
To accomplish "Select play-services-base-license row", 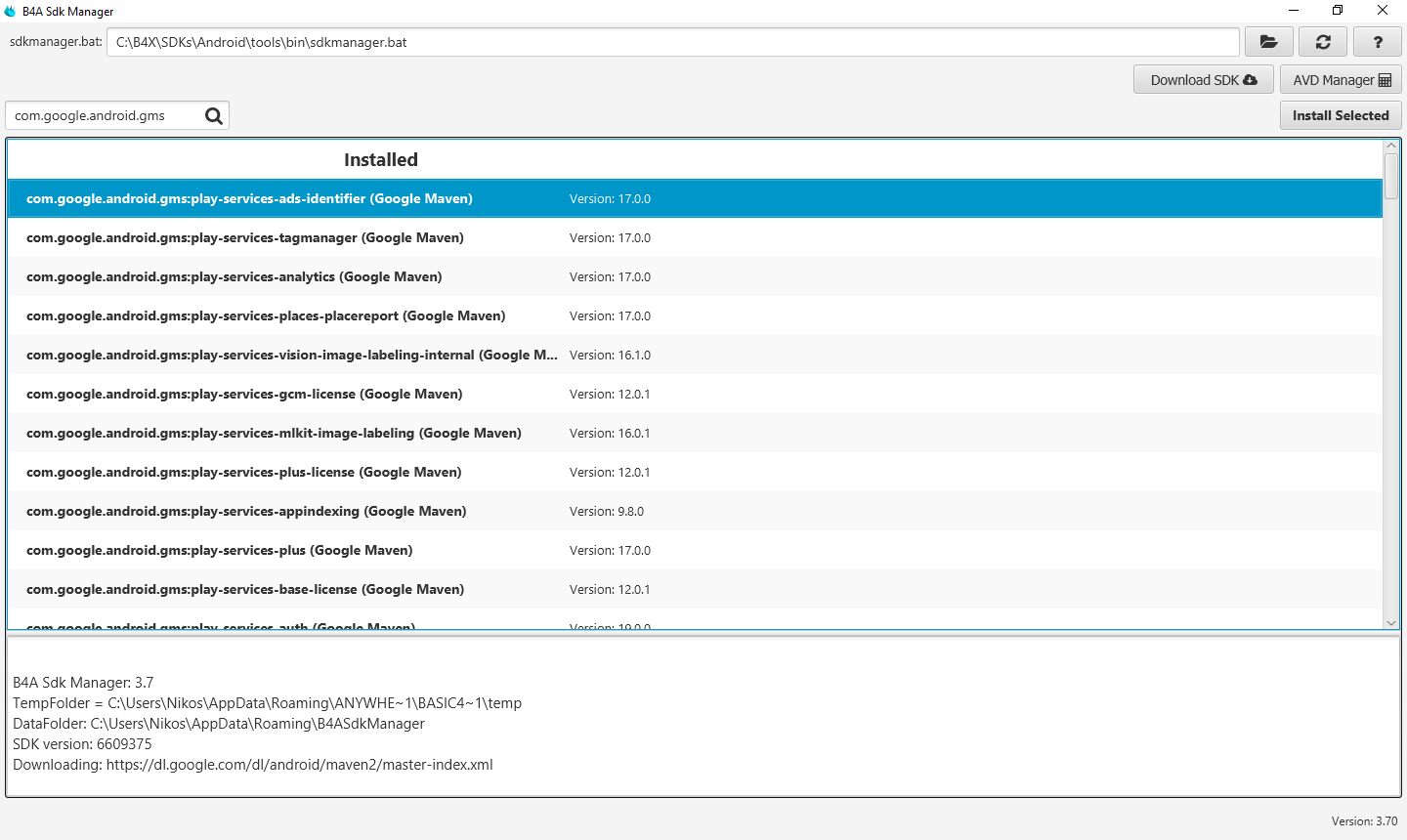I will pos(695,589).
